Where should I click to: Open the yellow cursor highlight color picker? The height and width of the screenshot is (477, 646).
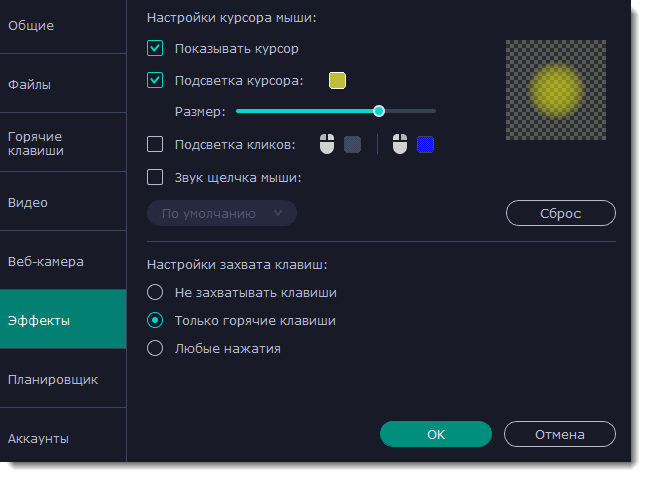click(337, 80)
